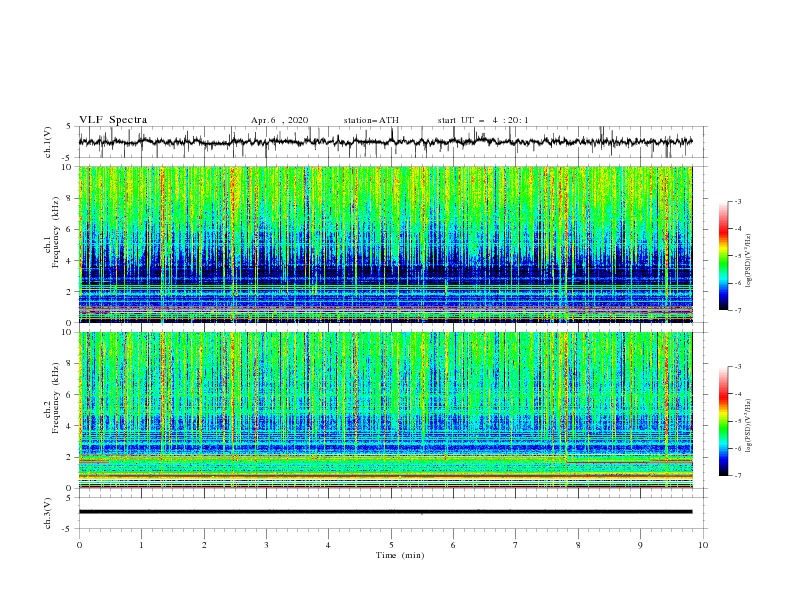Image resolution: width=792 pixels, height=612 pixels.
Task: Click the -7 label on ch.1 colorbar
Action: tap(737, 310)
